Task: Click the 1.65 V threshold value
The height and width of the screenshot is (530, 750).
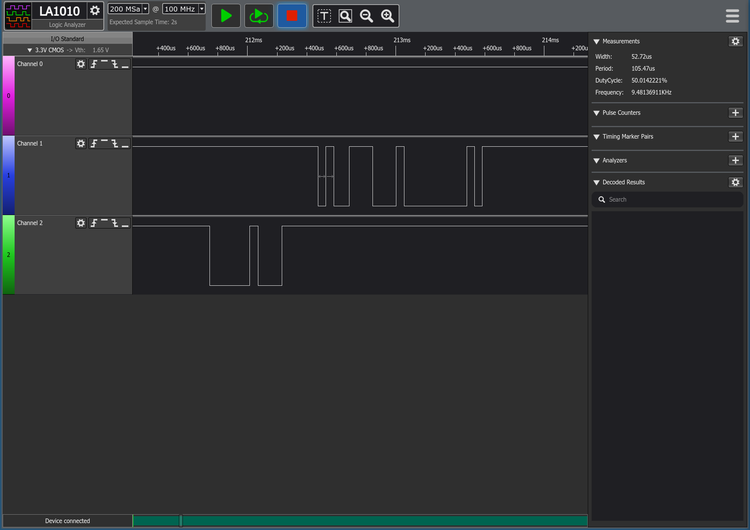Action: point(100,50)
